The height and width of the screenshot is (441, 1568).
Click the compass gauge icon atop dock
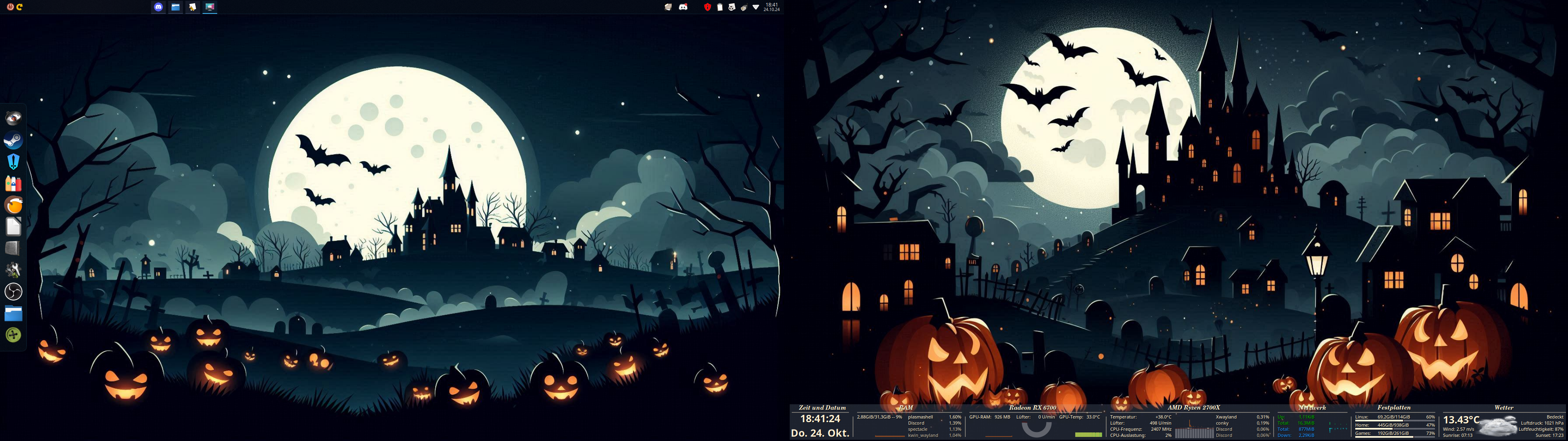(x=13, y=118)
